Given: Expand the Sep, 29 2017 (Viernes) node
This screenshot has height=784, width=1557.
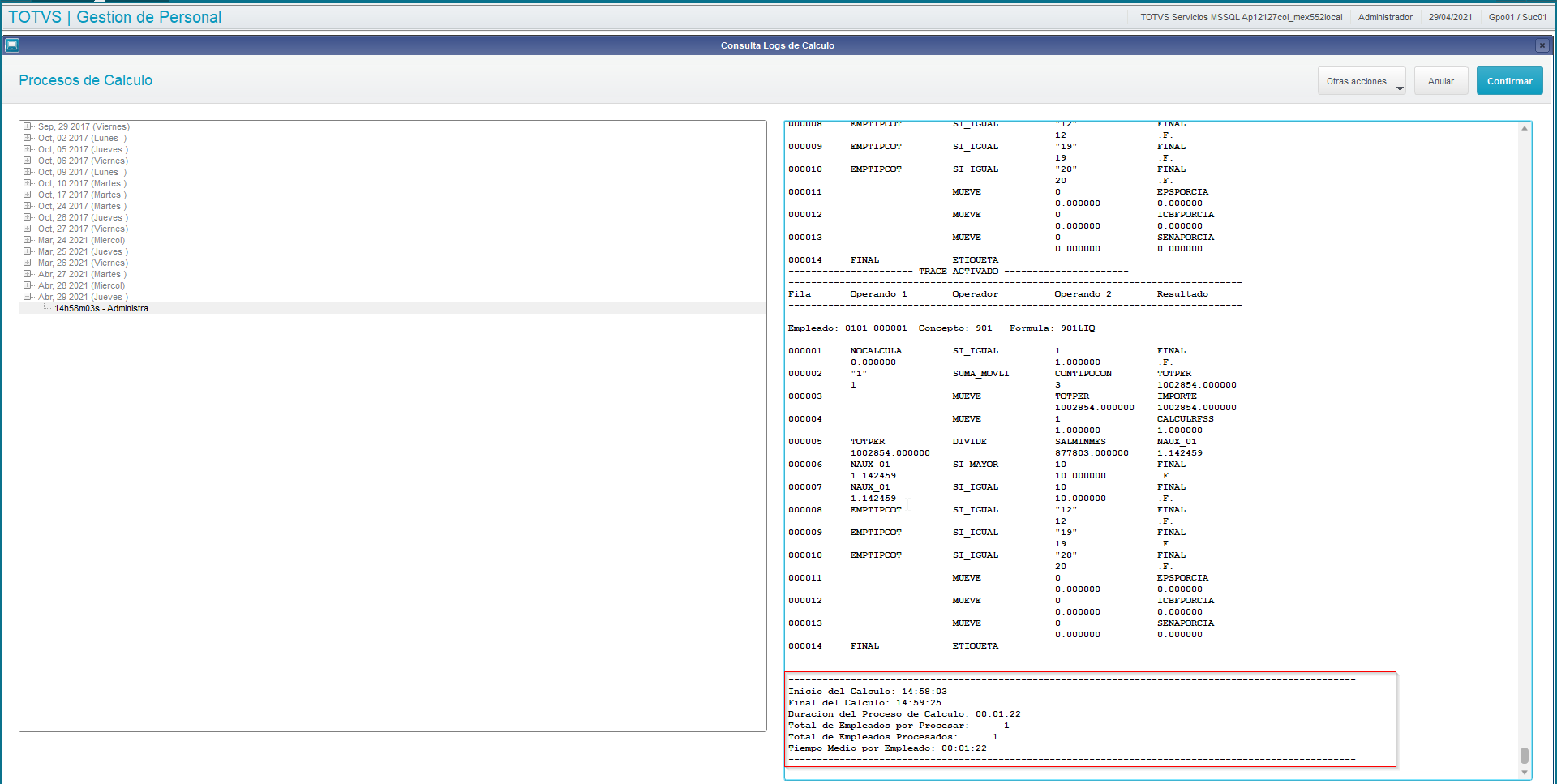Looking at the screenshot, I should (x=28, y=126).
